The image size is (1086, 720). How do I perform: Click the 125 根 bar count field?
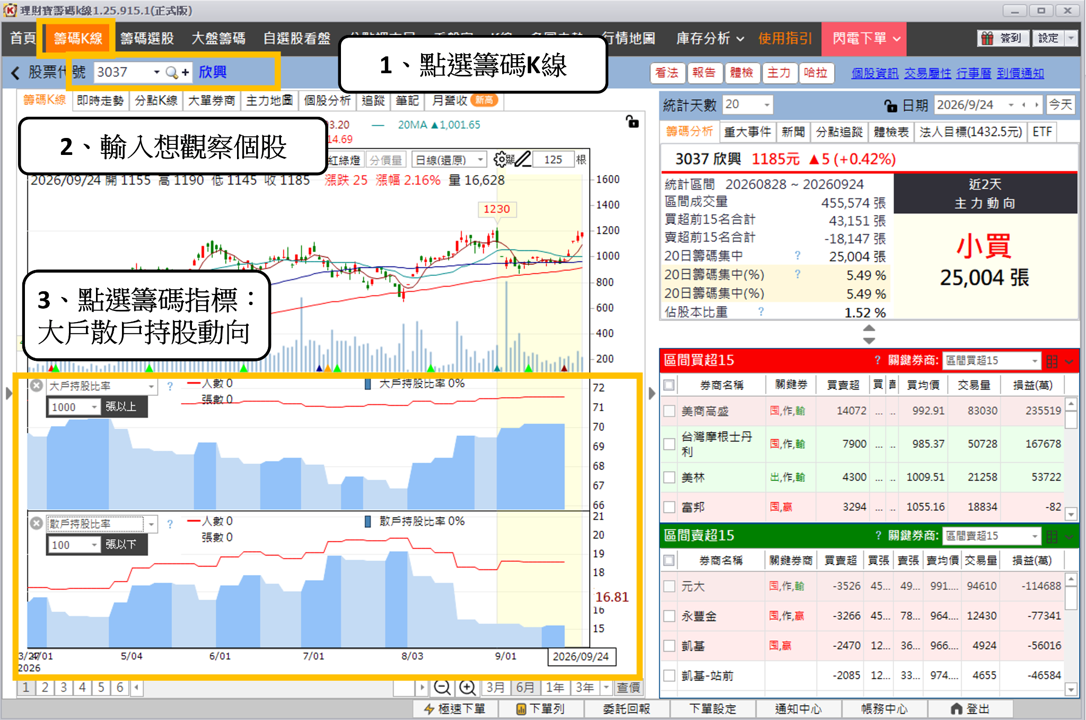553,160
